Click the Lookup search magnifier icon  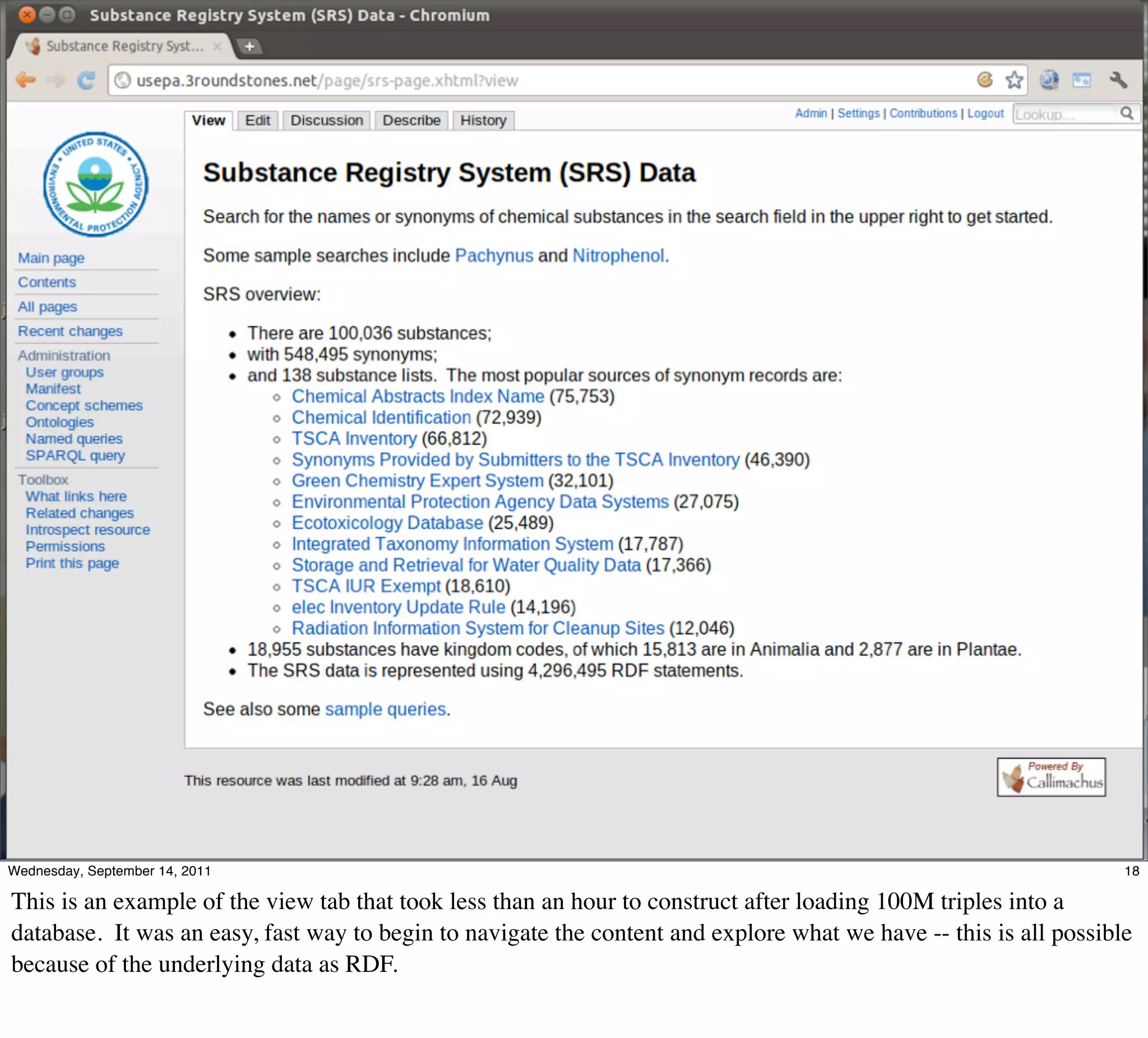(1126, 114)
